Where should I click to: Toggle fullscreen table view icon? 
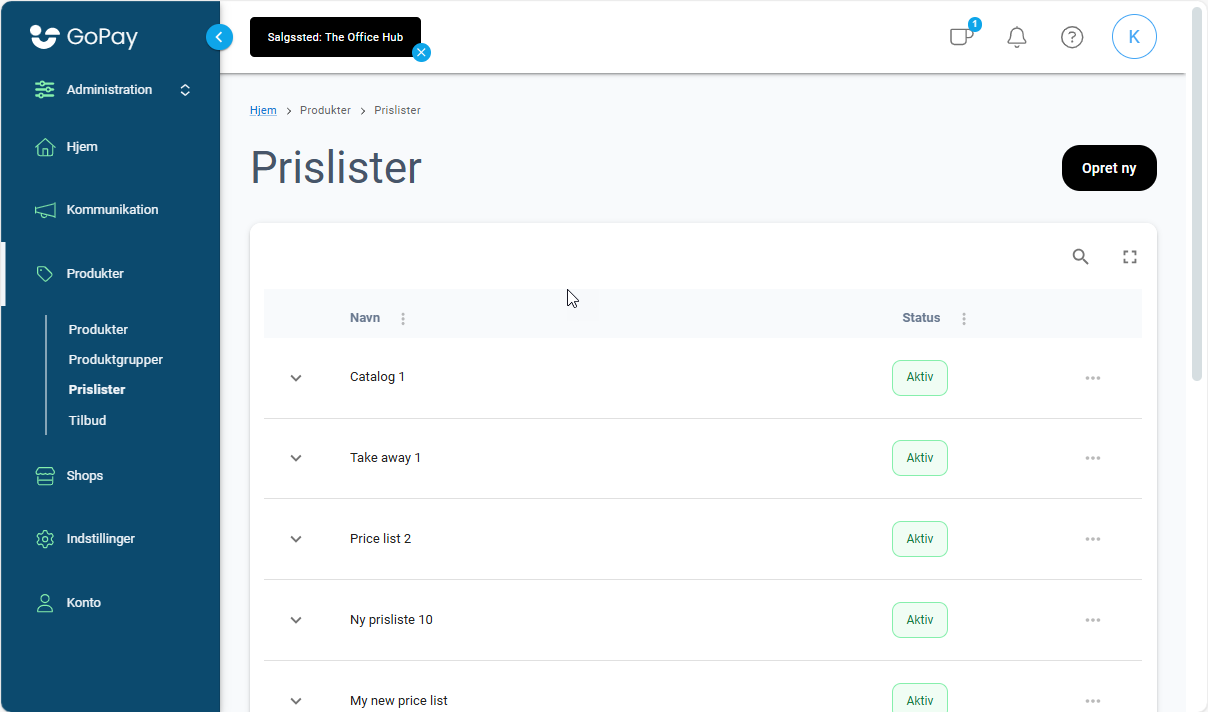[1130, 257]
